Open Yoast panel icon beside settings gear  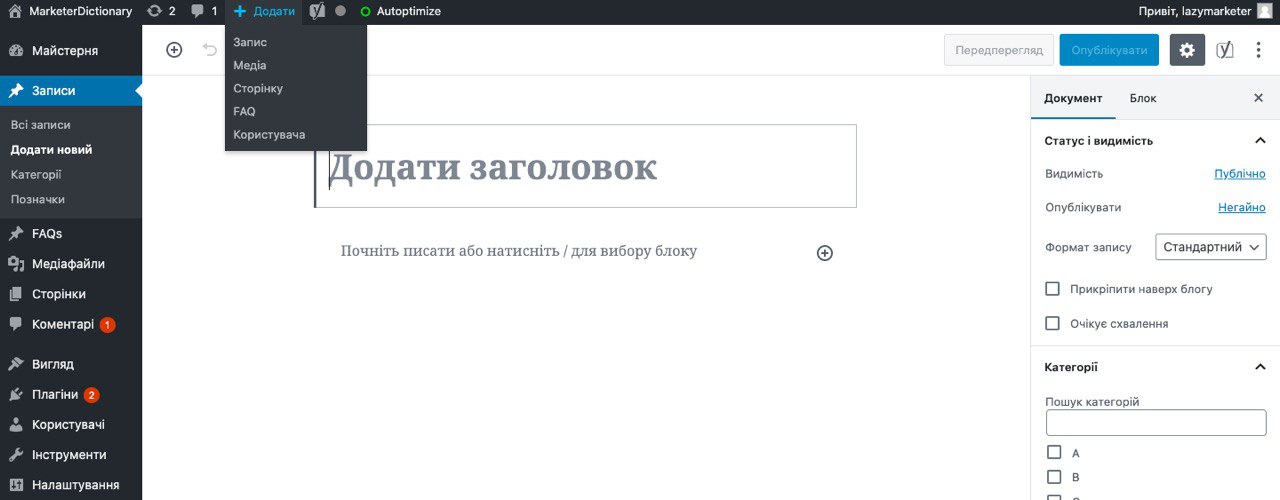point(1225,50)
